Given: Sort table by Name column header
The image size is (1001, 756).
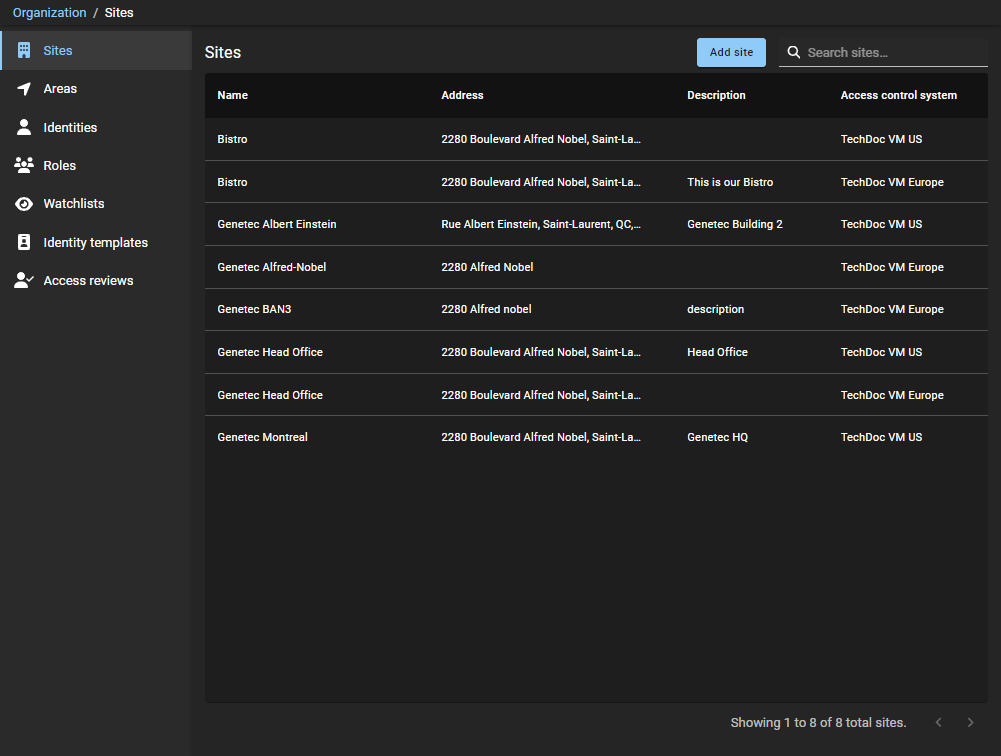Looking at the screenshot, I should (232, 95).
